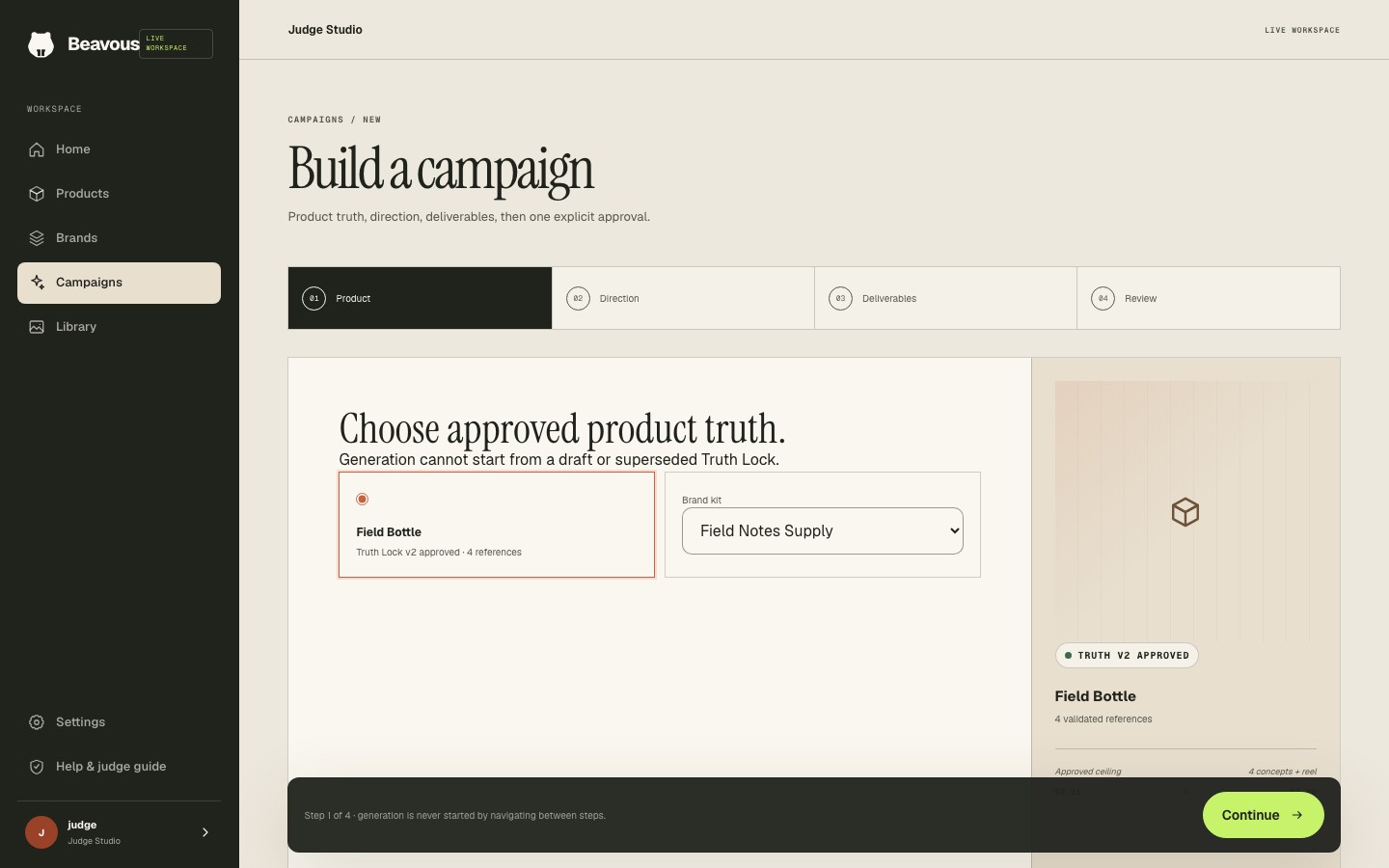Open Products via the box icon
1389x868 pixels.
37,194
